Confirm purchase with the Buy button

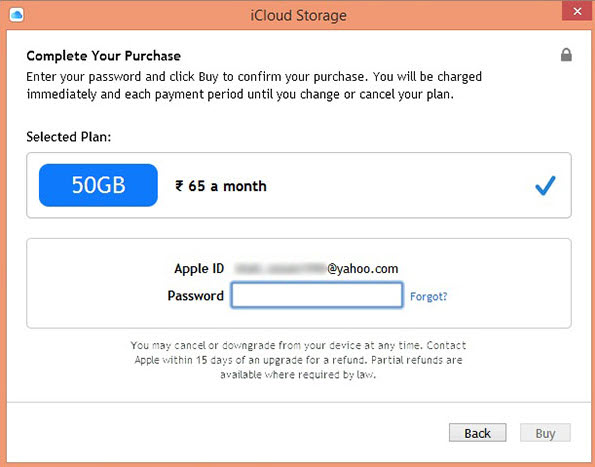545,433
